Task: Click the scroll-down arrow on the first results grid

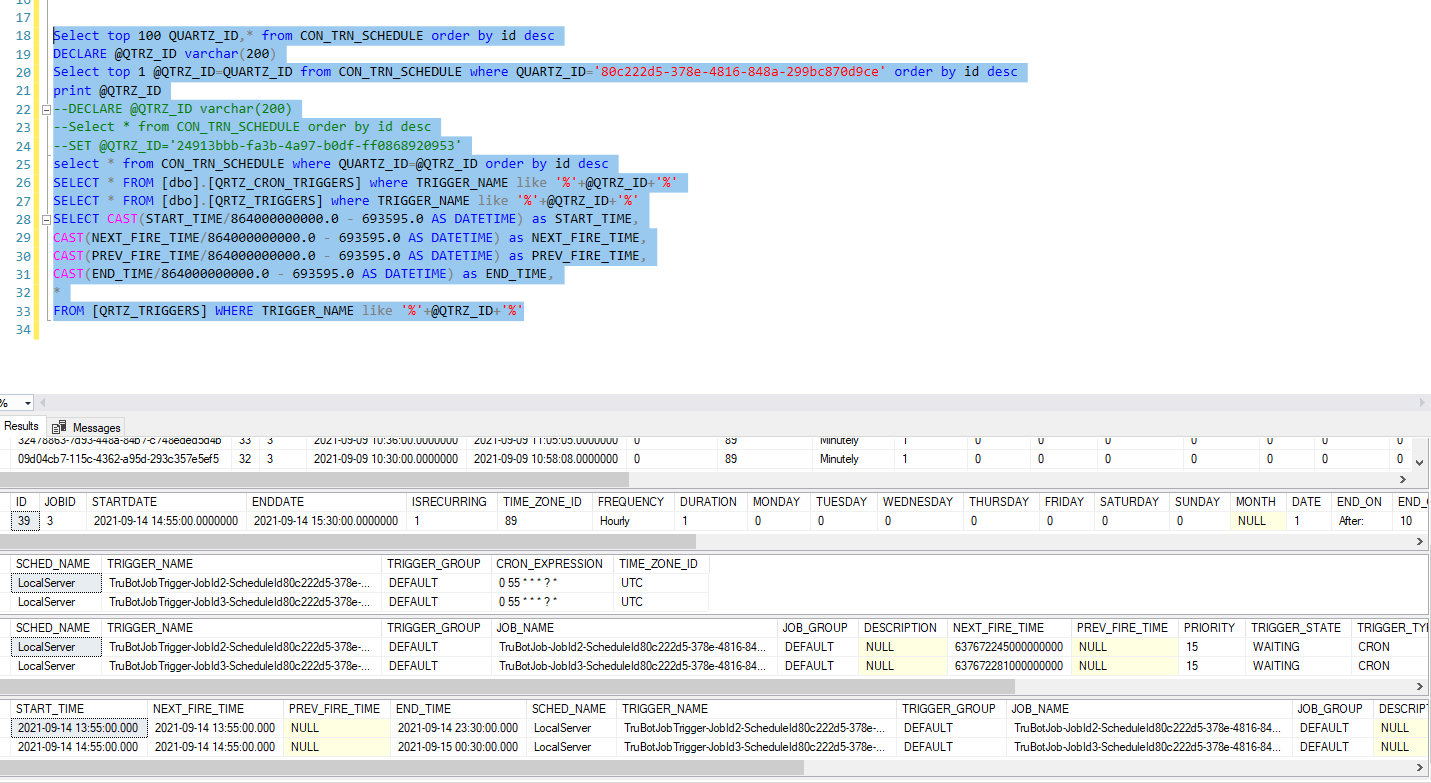Action: tap(1419, 461)
